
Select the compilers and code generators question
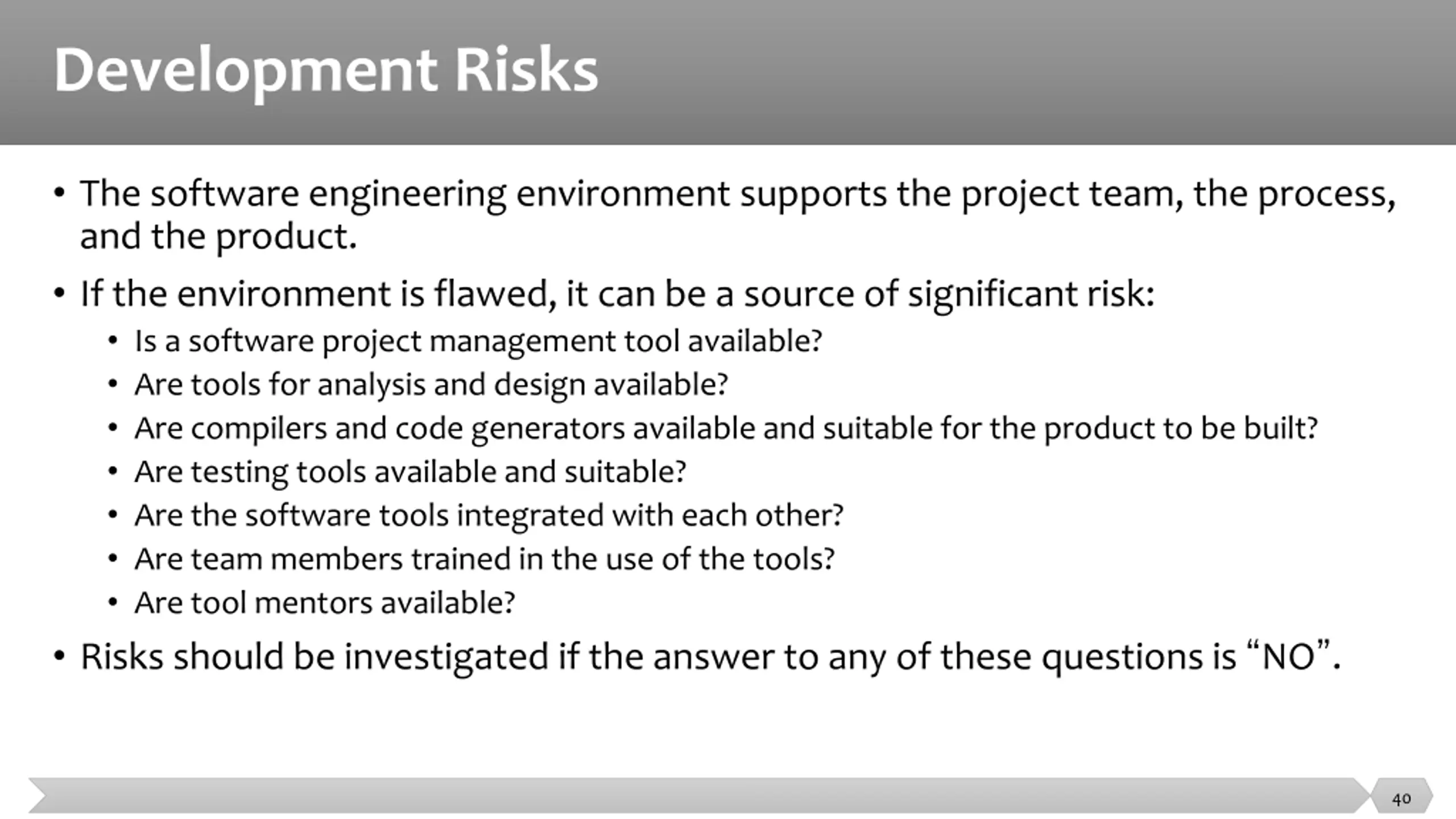coord(726,428)
